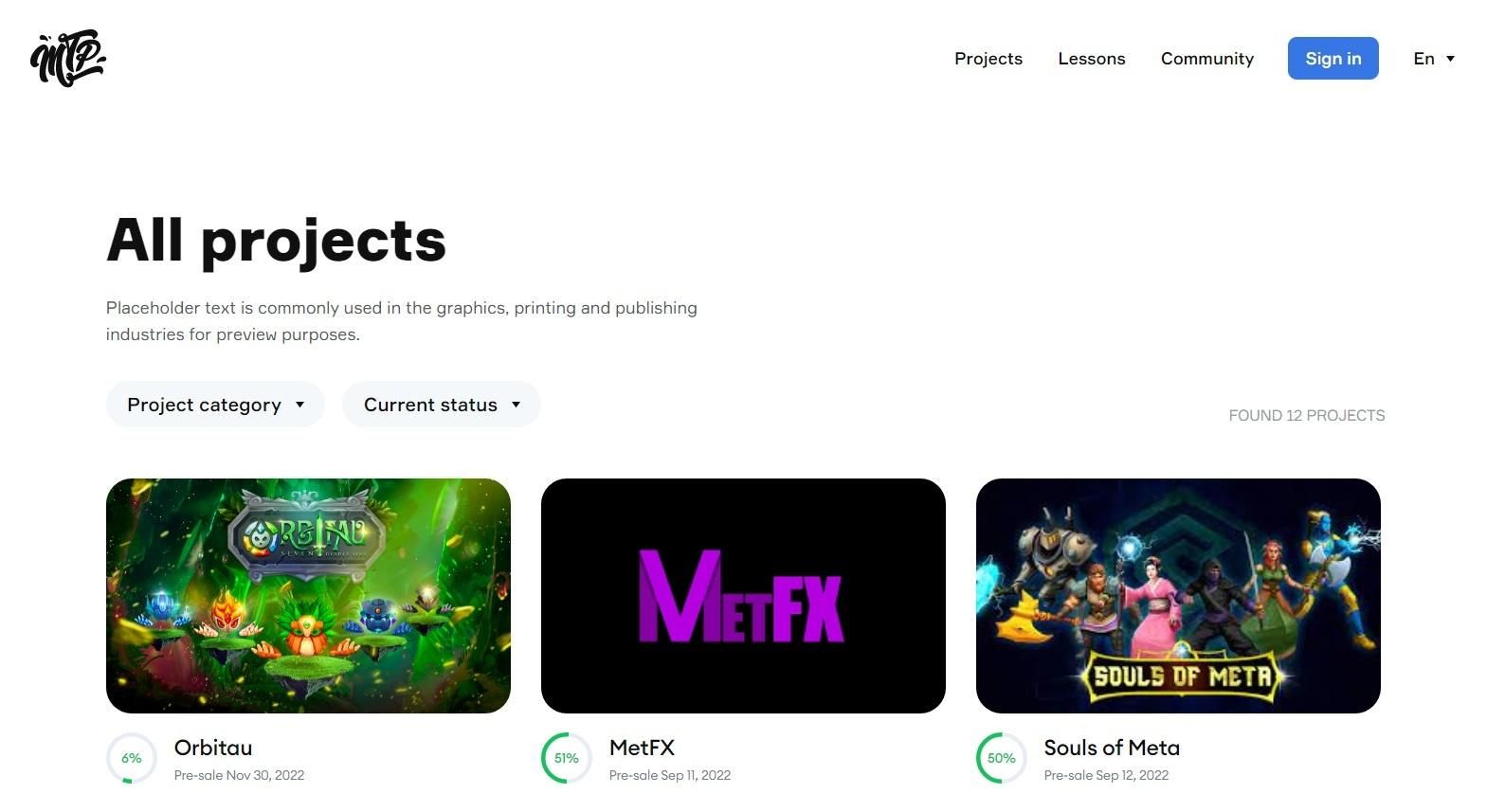Open the En language selector
The width and height of the screenshot is (1487, 812).
[1433, 59]
